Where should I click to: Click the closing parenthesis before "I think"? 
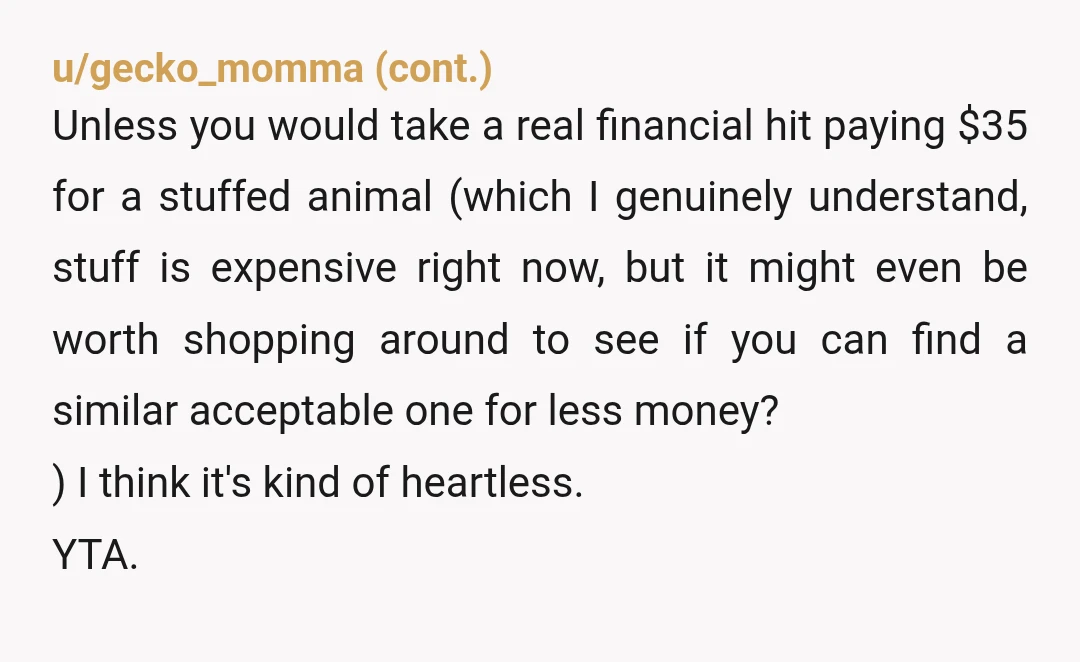tap(59, 483)
